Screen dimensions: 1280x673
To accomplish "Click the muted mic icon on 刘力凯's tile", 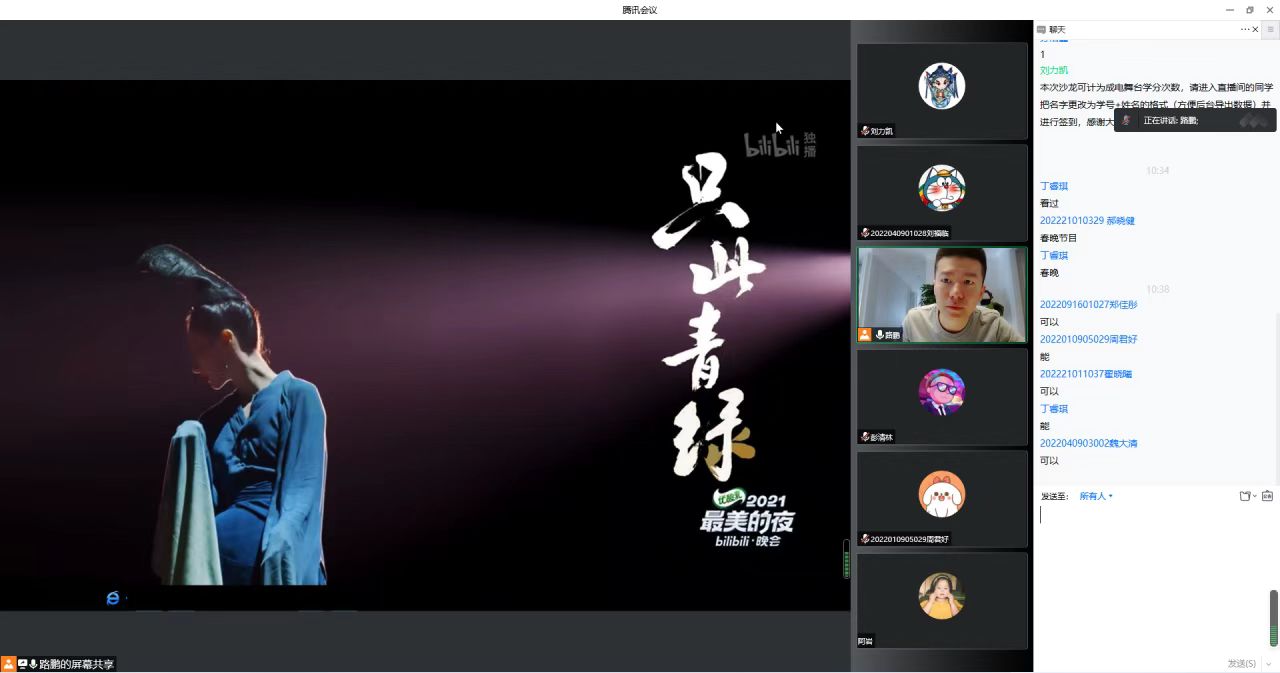I will [x=865, y=131].
